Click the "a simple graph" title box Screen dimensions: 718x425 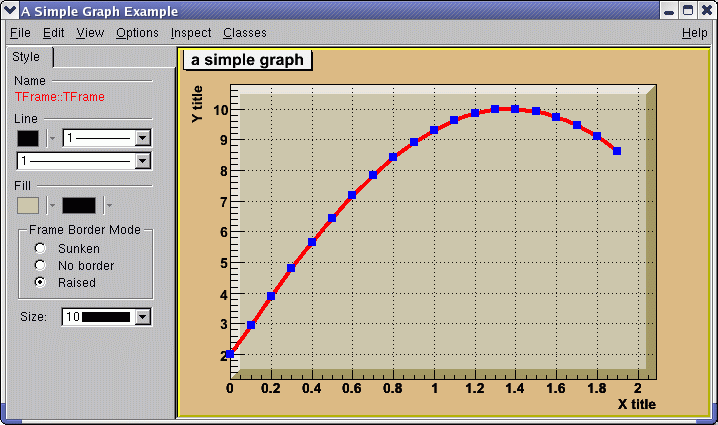click(x=247, y=60)
